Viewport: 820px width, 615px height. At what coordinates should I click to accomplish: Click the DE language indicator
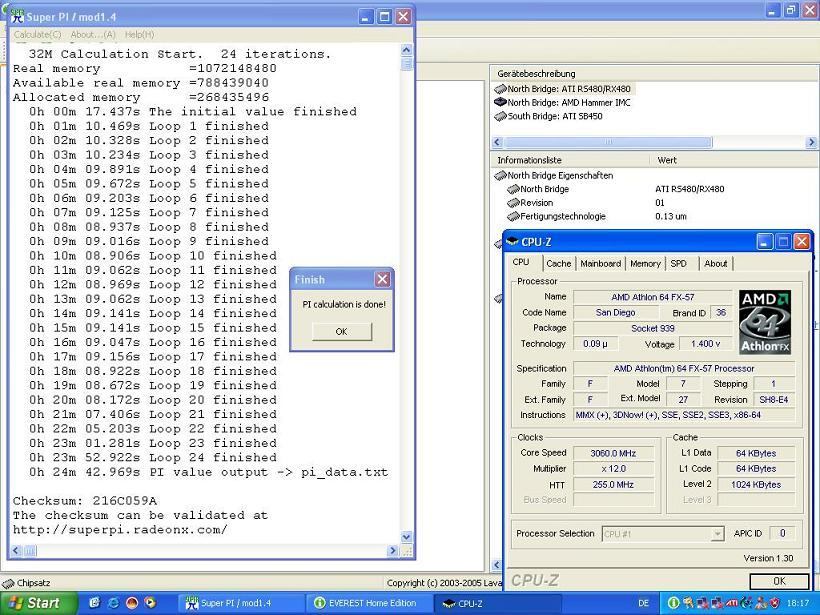point(643,603)
